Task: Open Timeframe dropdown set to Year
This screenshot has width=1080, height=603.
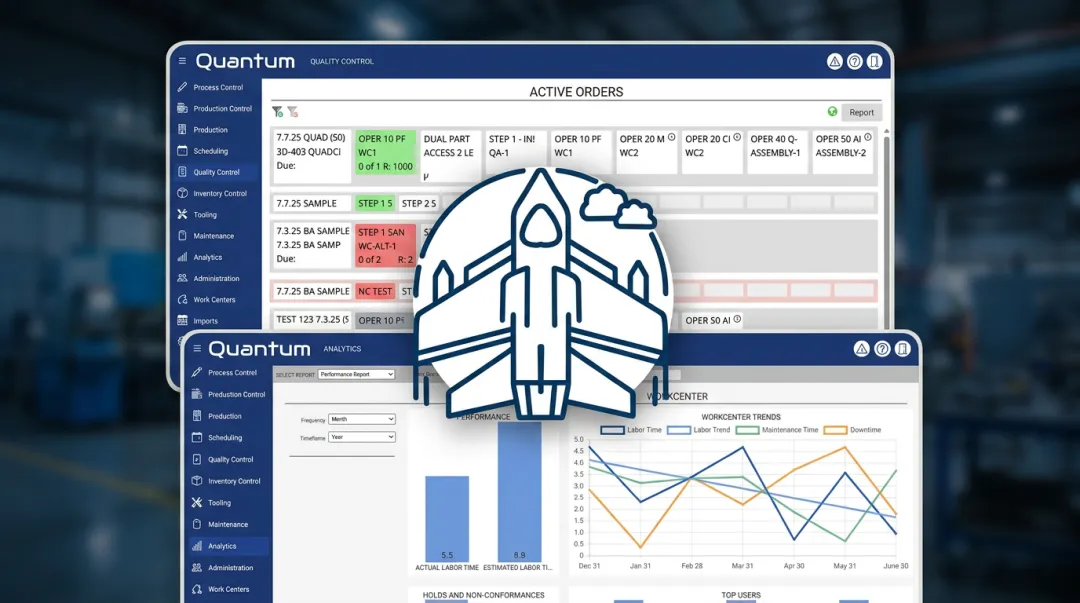Action: click(362, 437)
